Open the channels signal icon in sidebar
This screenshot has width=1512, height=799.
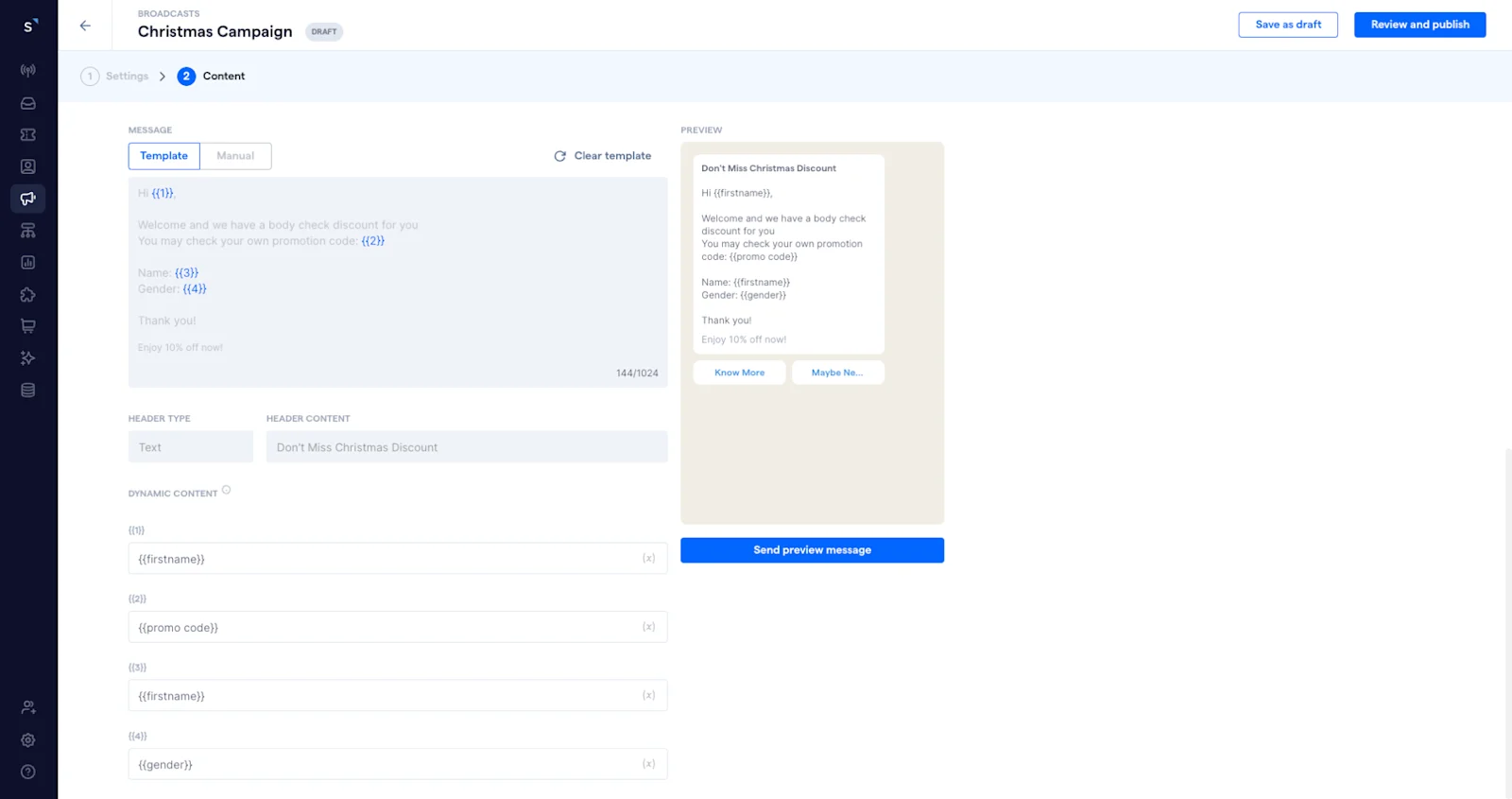point(28,71)
